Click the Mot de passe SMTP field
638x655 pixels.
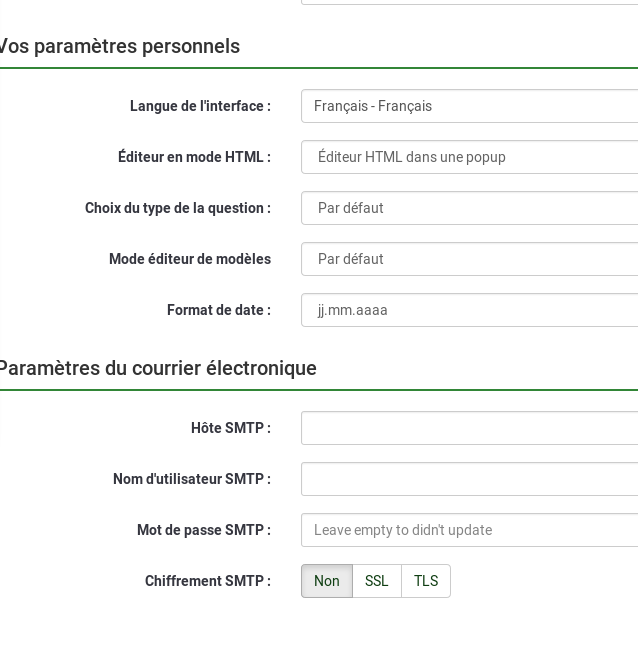tap(469, 530)
